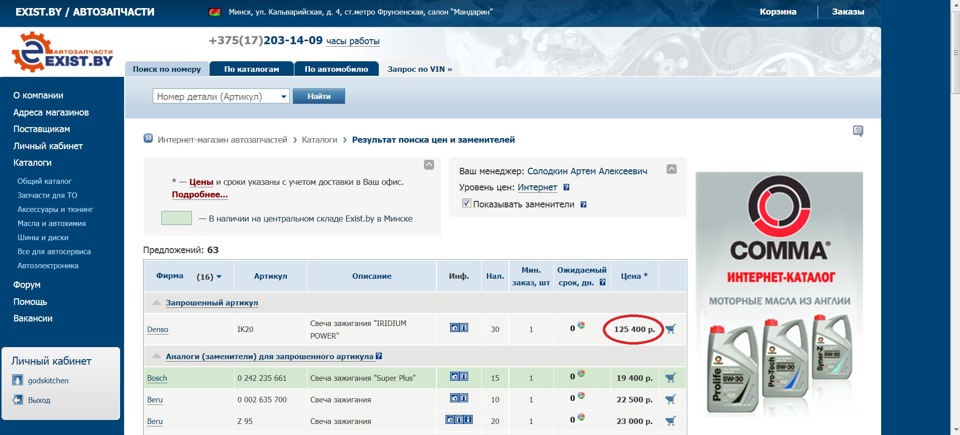Image resolution: width=960 pixels, height=435 pixels.
Task: Collapse the price notice info box
Action: pyautogui.click(x=429, y=165)
